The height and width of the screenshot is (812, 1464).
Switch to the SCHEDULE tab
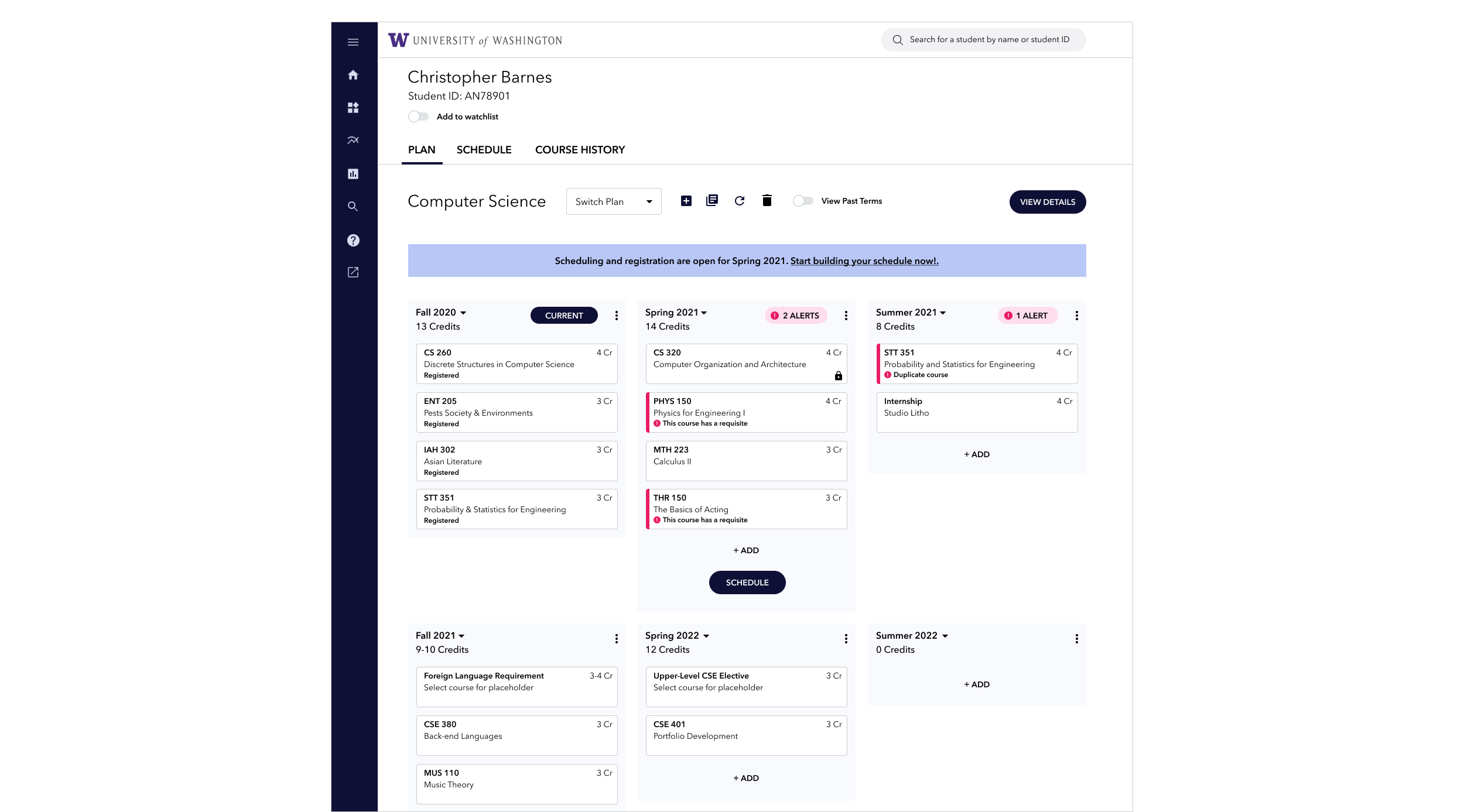pyautogui.click(x=484, y=150)
